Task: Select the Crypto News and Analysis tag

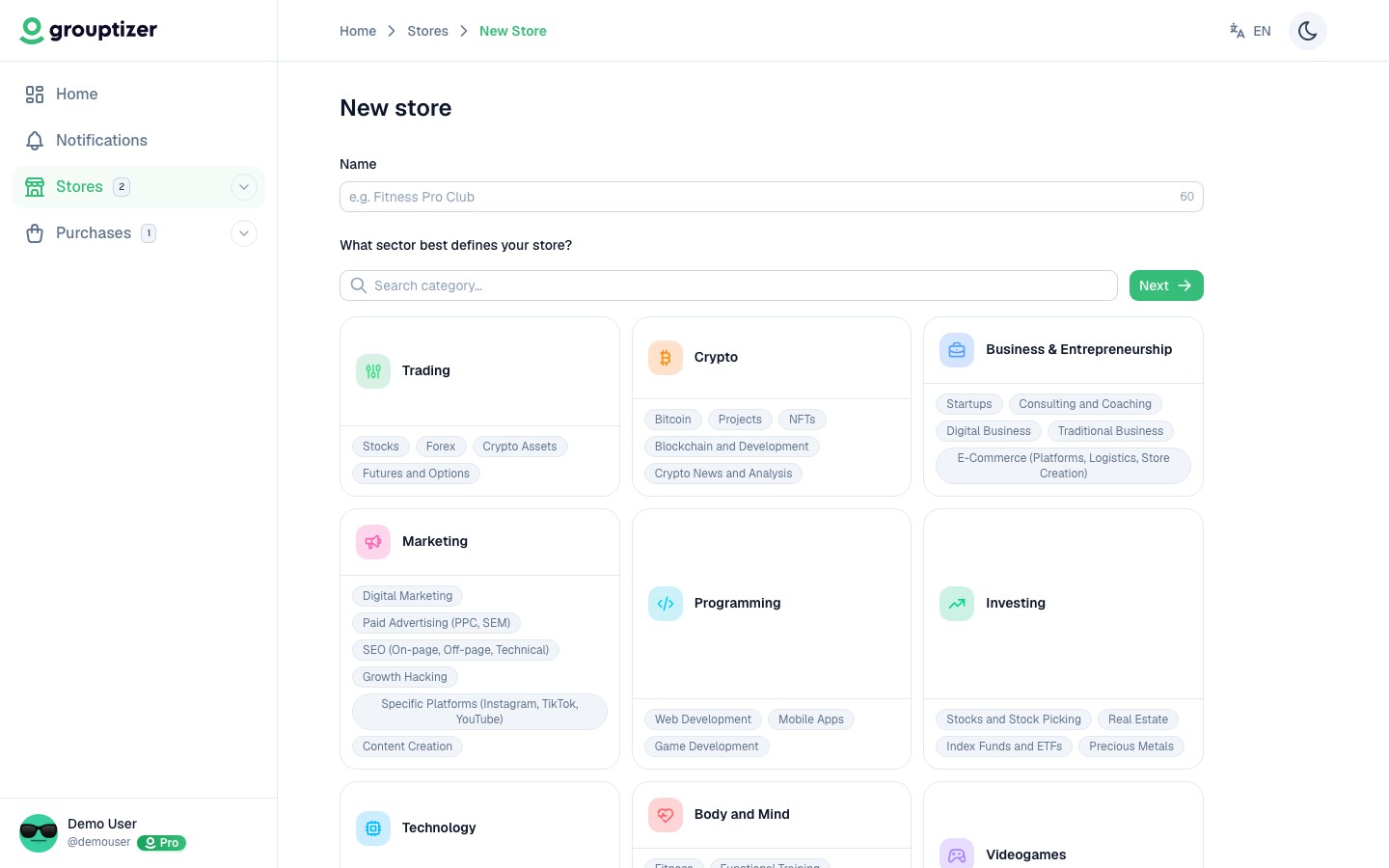Action: 723,474
